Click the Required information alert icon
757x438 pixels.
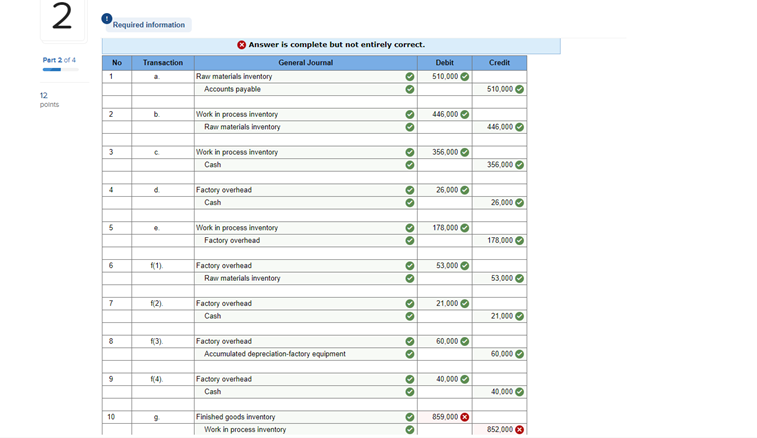pyautogui.click(x=107, y=19)
